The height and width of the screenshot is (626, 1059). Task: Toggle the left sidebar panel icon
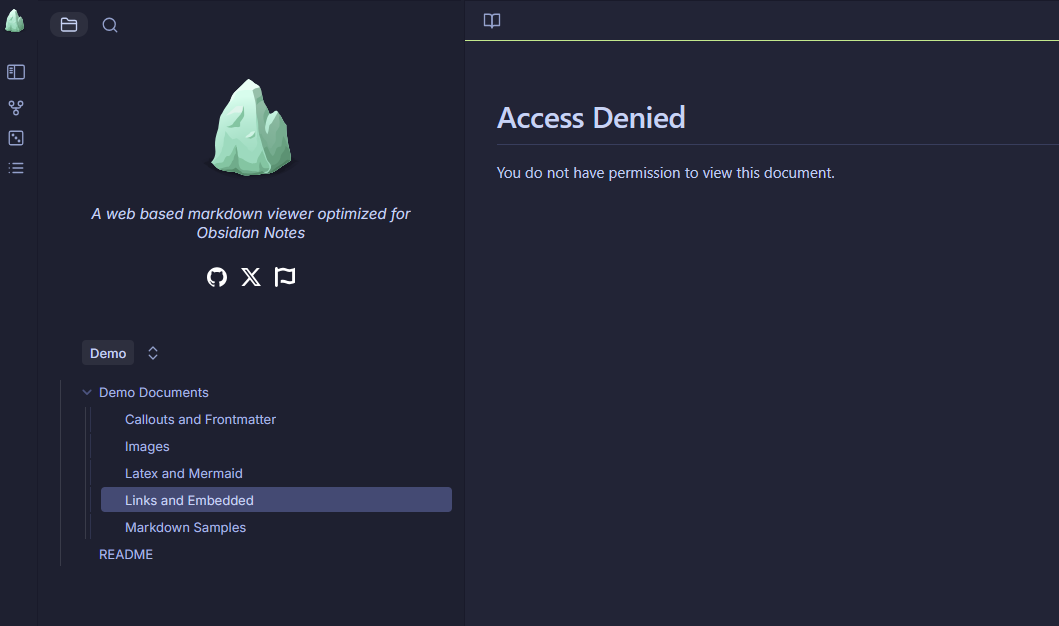[16, 72]
